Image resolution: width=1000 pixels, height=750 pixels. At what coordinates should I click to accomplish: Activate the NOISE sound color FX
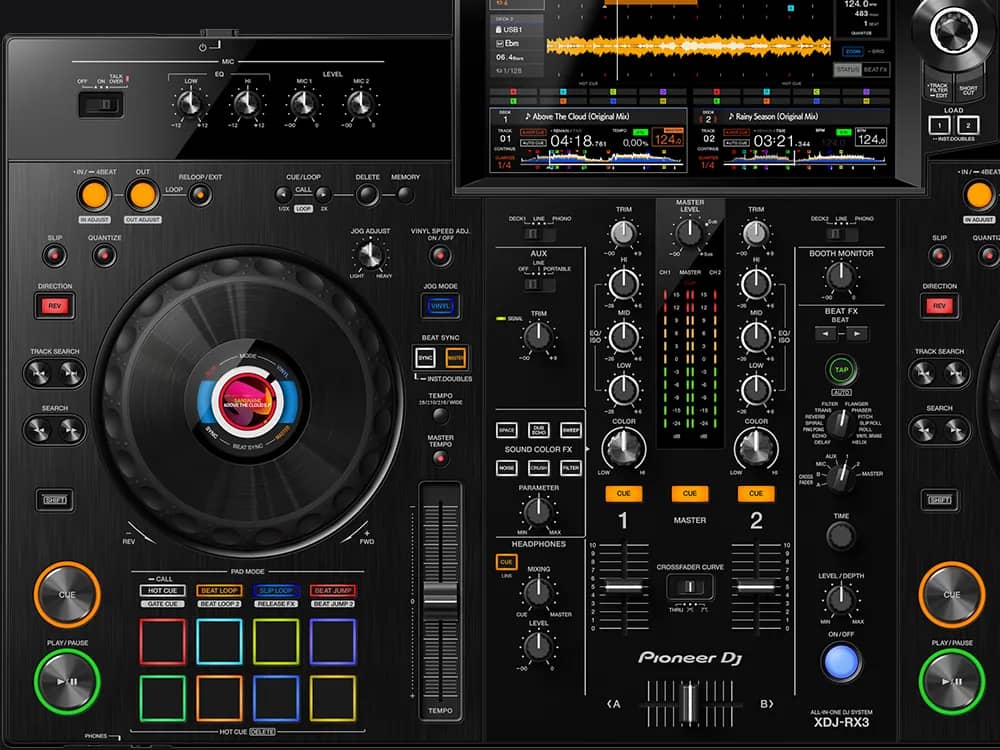click(x=507, y=468)
